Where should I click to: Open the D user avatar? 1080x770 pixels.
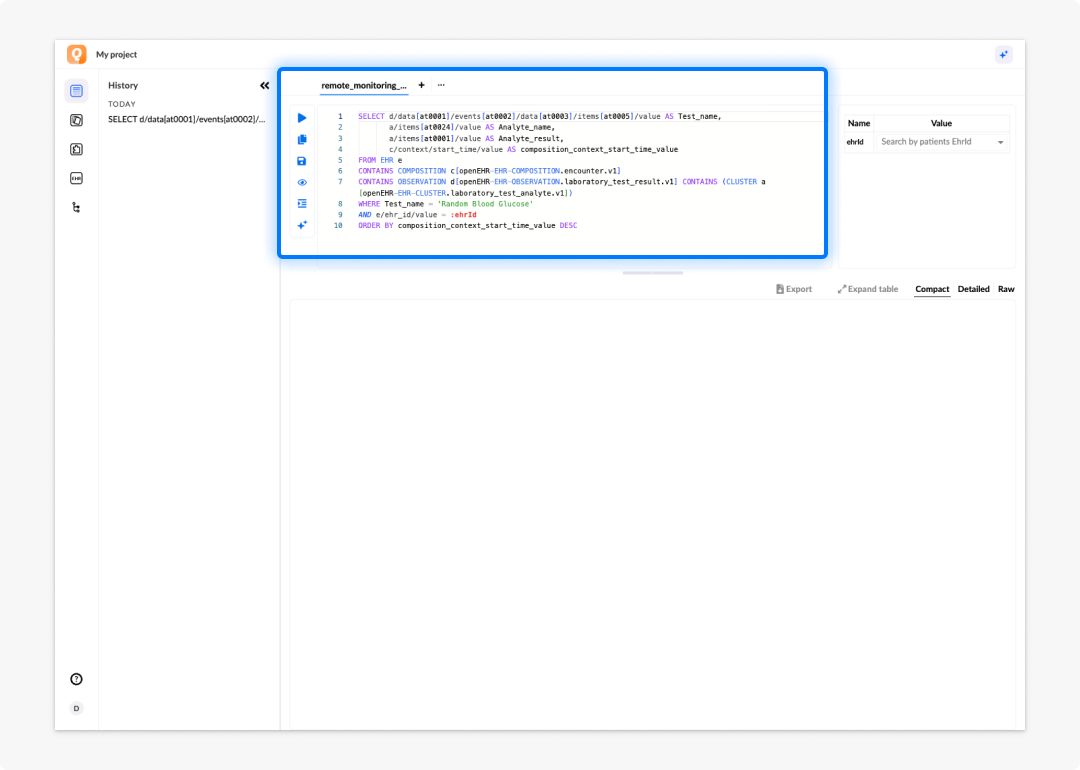pyautogui.click(x=76, y=708)
